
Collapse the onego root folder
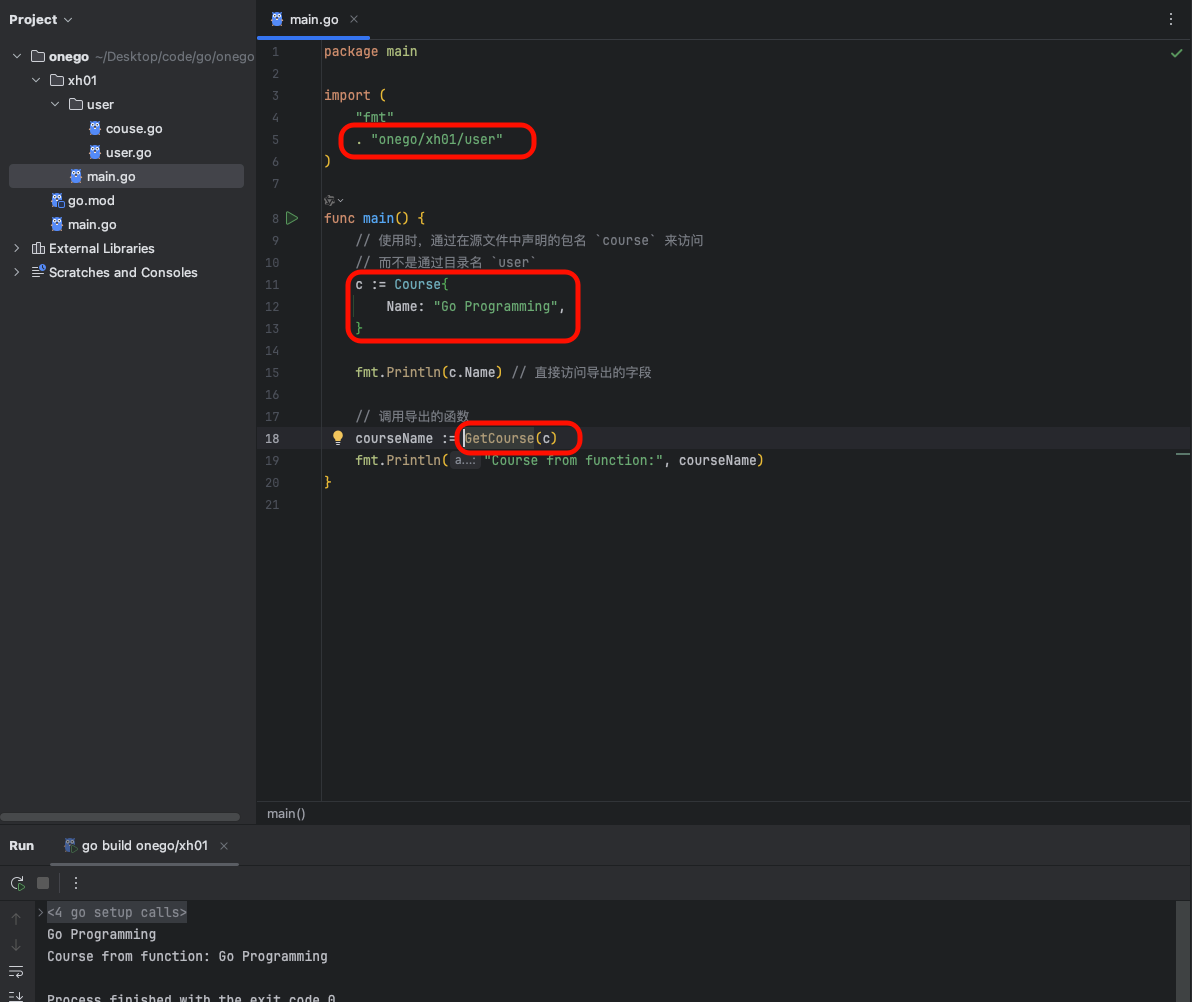pyautogui.click(x=17, y=56)
